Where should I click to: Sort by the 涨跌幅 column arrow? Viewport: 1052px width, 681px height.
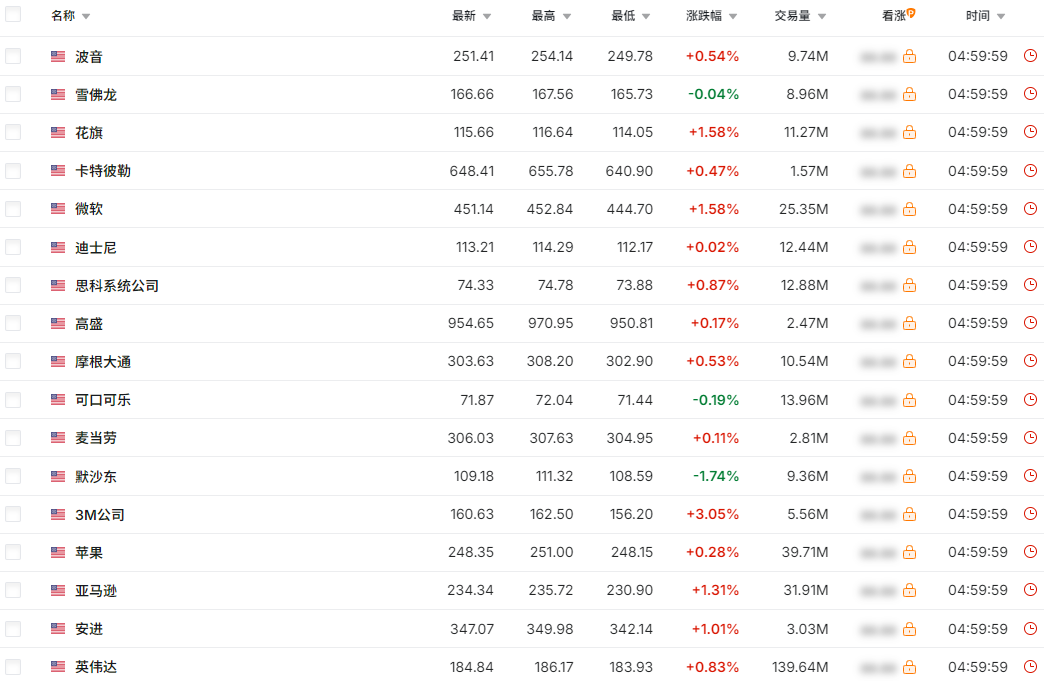pos(732,17)
